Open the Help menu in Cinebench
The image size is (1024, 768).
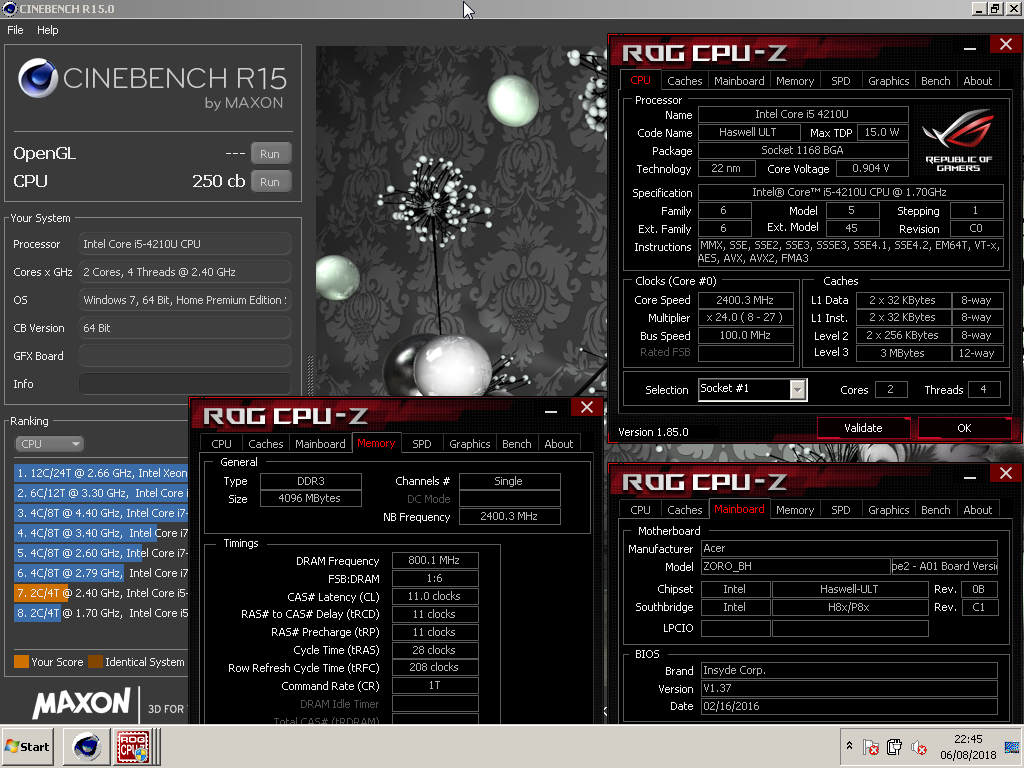pyautogui.click(x=47, y=30)
